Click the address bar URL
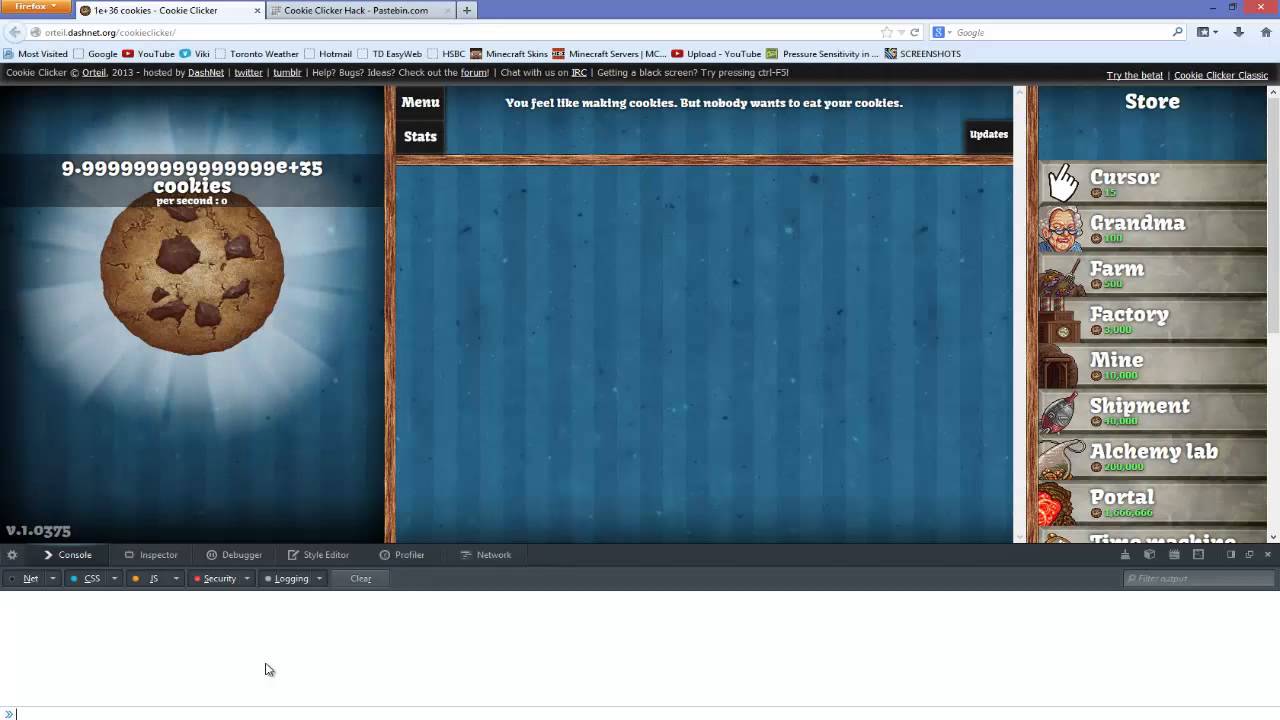 (110, 32)
